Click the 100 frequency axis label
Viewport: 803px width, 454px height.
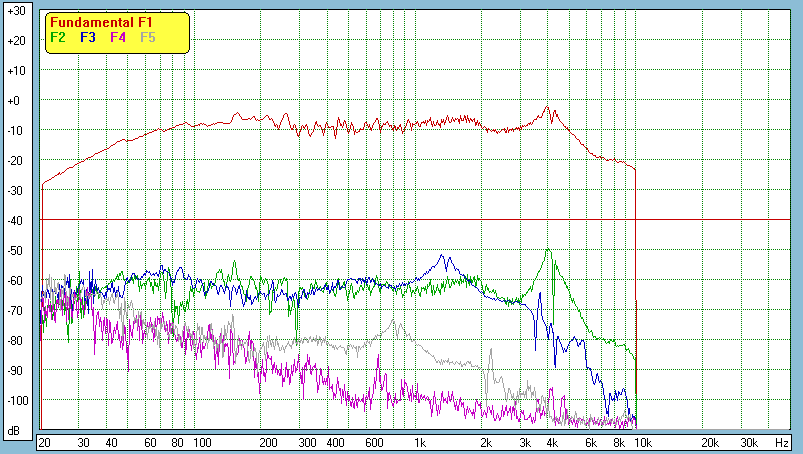click(202, 442)
